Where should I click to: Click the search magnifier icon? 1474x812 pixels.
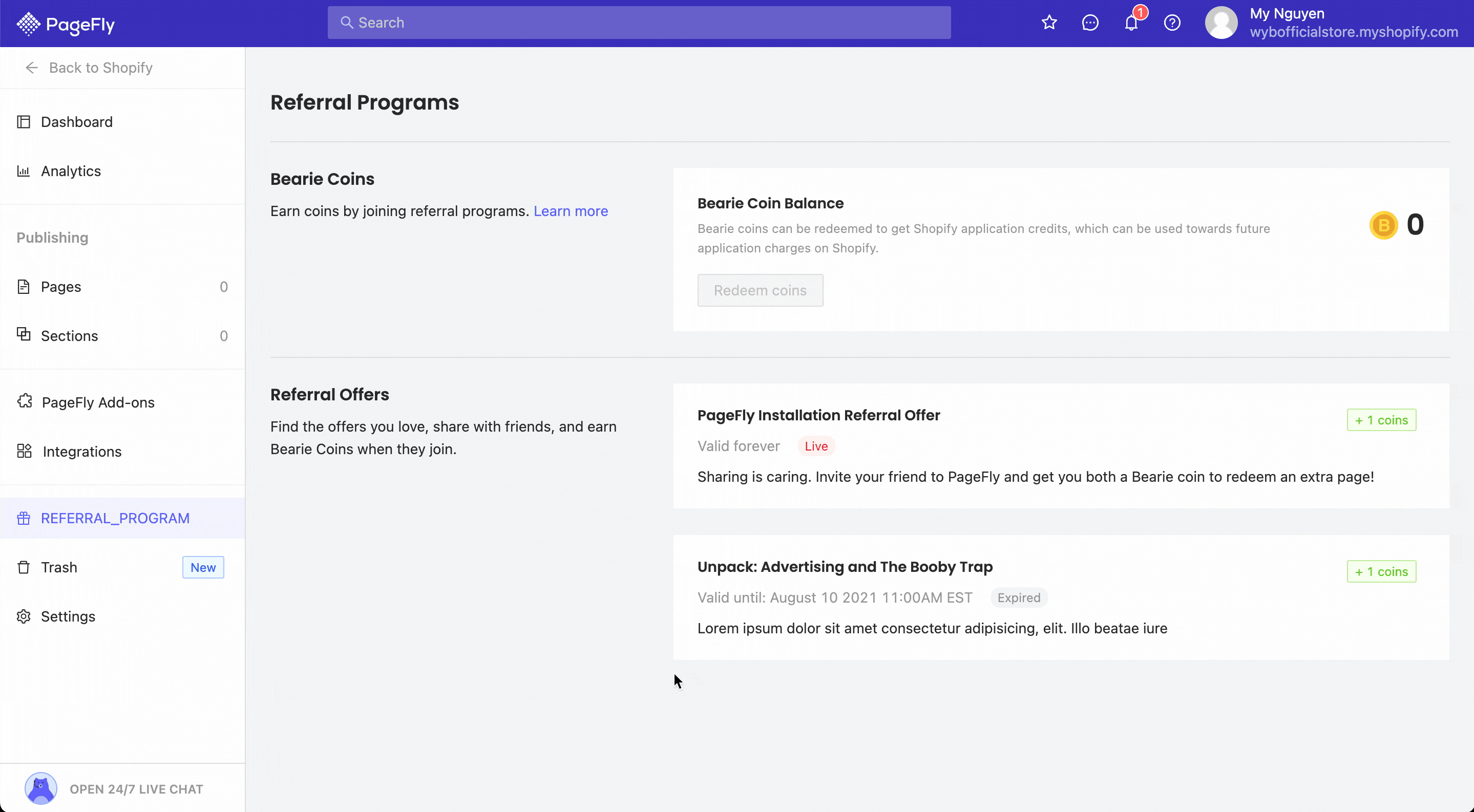[x=346, y=23]
